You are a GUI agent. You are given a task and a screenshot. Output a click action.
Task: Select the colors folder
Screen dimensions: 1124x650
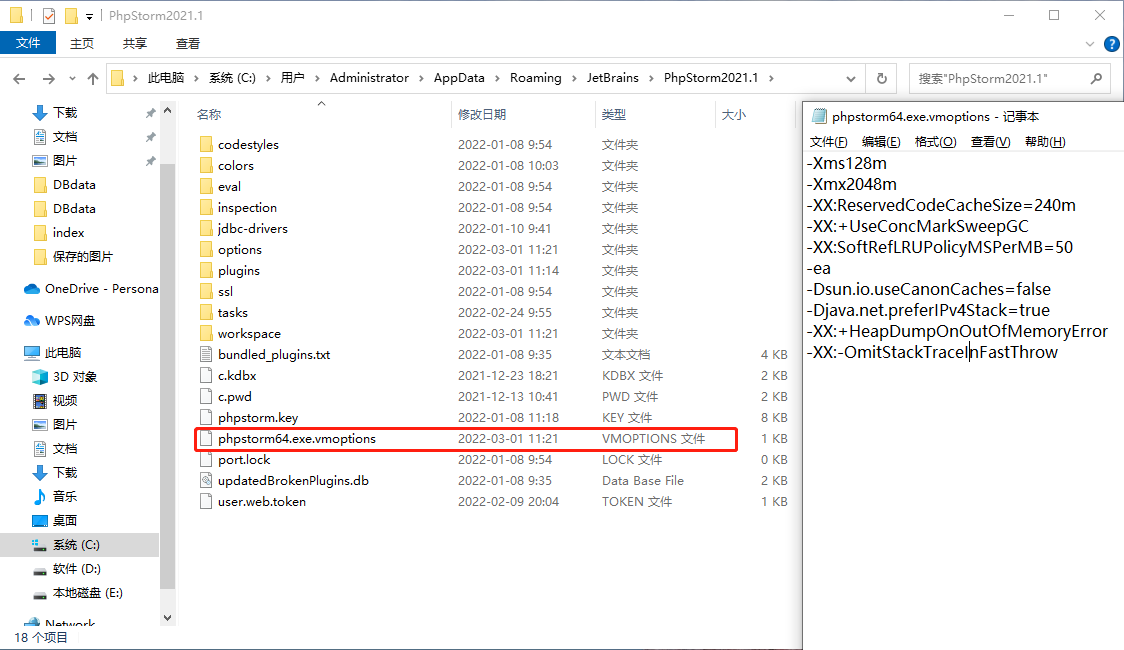236,166
